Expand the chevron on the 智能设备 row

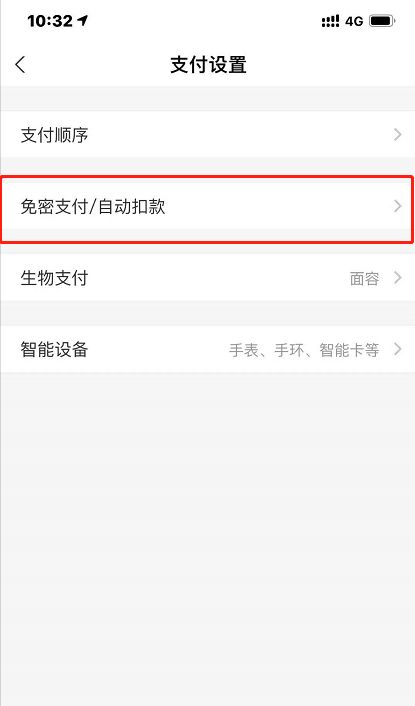pos(397,349)
